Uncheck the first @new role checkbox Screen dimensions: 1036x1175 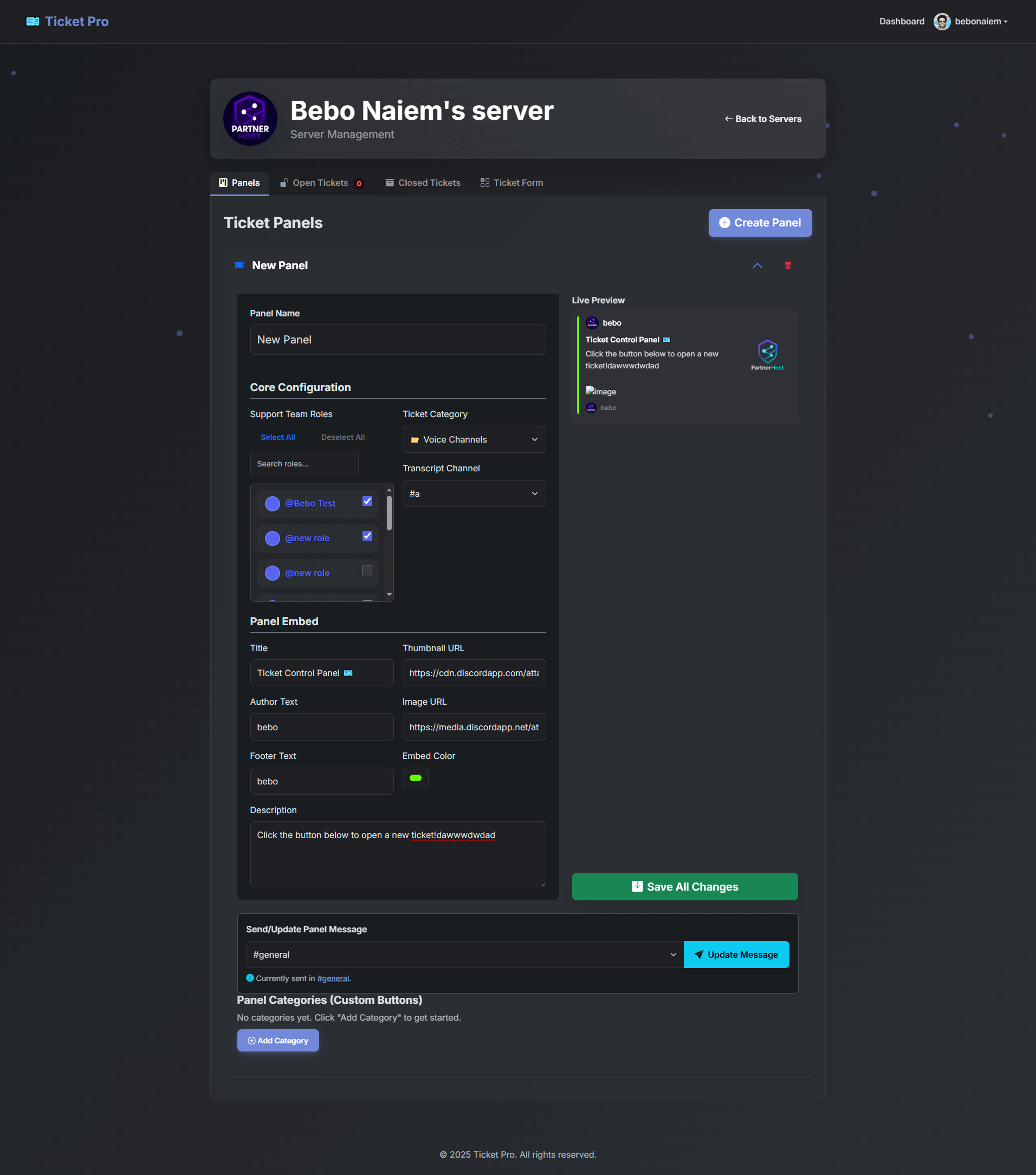[367, 536]
